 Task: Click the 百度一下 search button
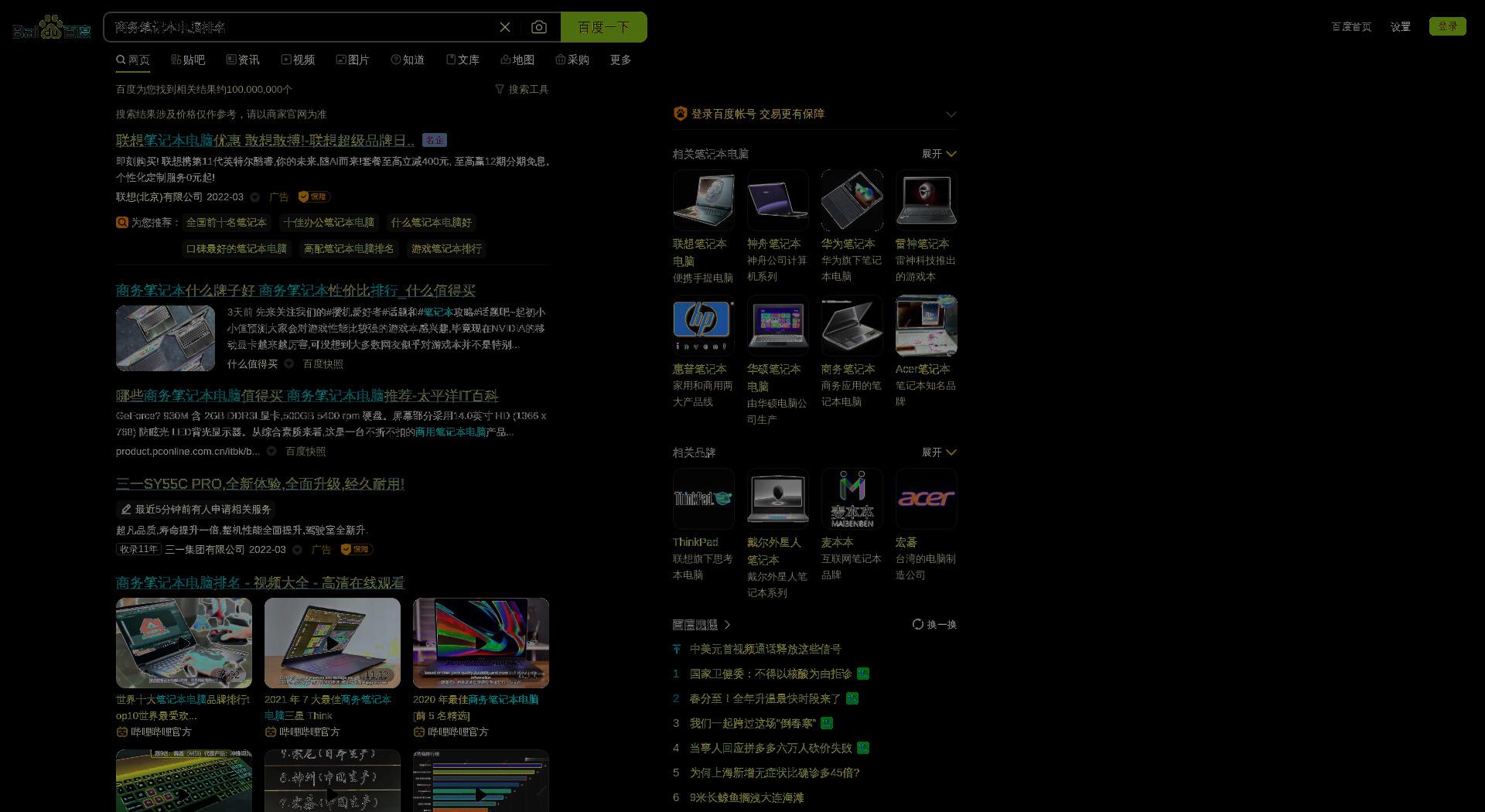(x=604, y=27)
